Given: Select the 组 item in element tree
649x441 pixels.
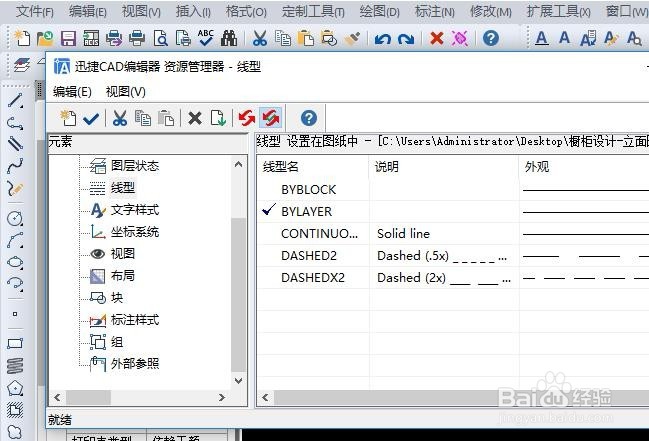Looking at the screenshot, I should point(117,342).
